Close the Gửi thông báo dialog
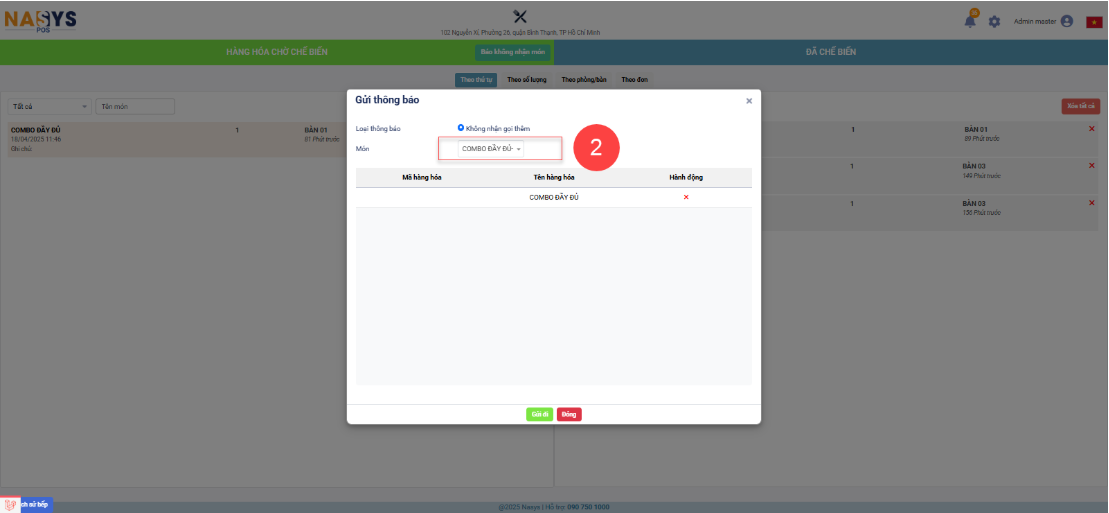This screenshot has height=513, width=1109. coord(749,101)
